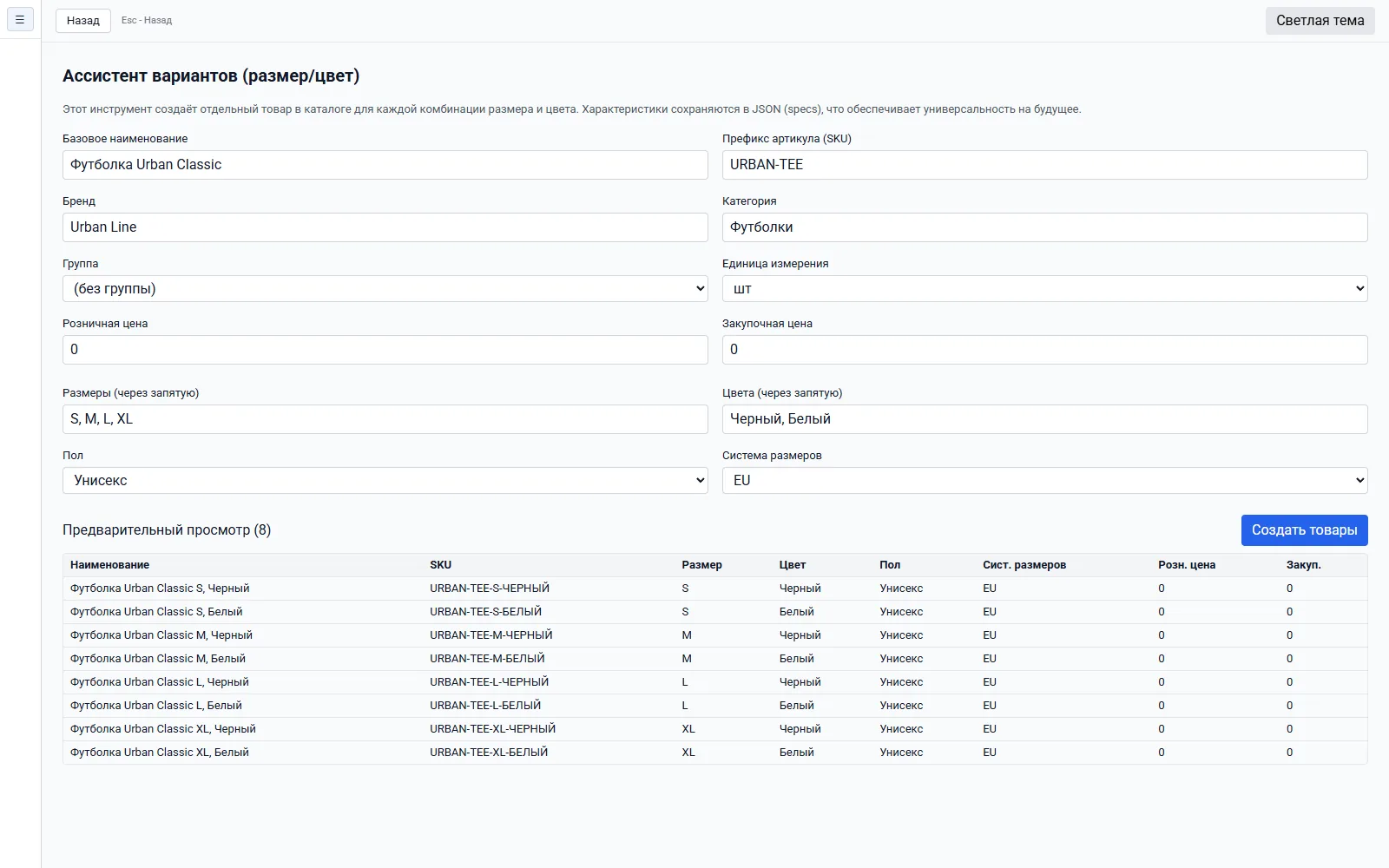The height and width of the screenshot is (868, 1389).
Task: Open the Система размеров dropdown showing EU
Action: [1045, 481]
